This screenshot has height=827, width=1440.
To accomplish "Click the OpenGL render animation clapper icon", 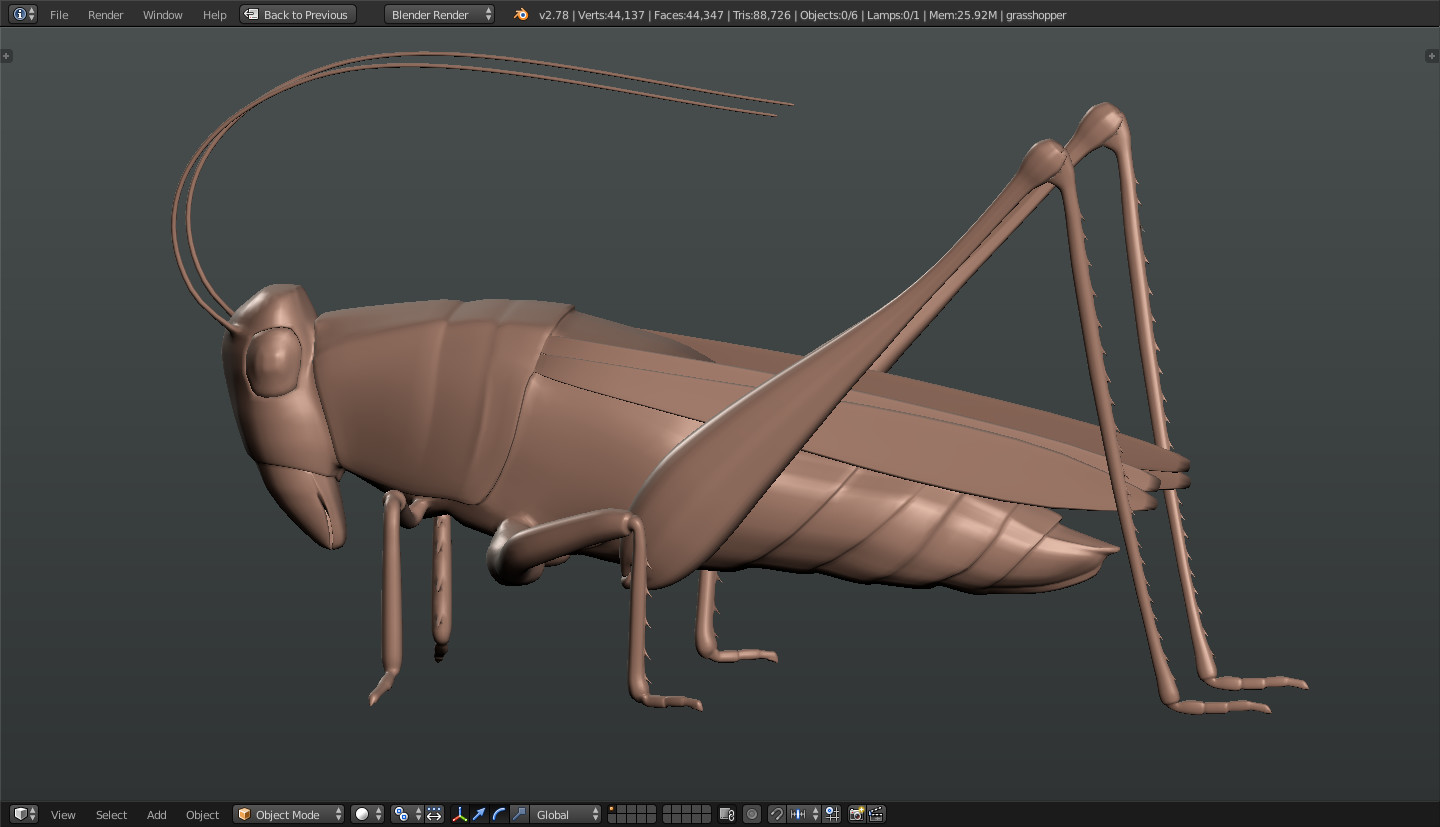I will [x=876, y=814].
